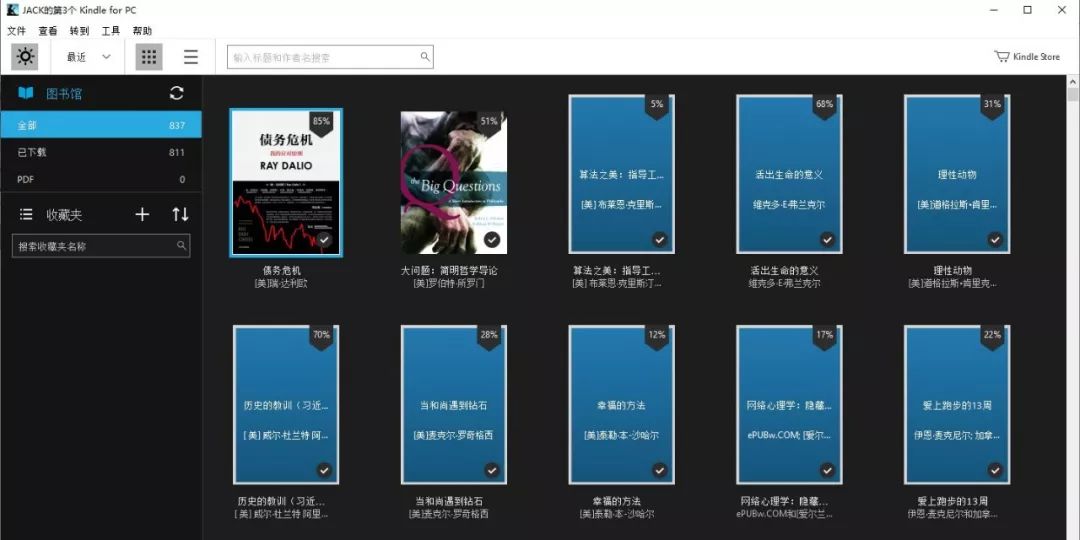
Task: Open the 债务危机 book cover
Action: click(x=286, y=183)
